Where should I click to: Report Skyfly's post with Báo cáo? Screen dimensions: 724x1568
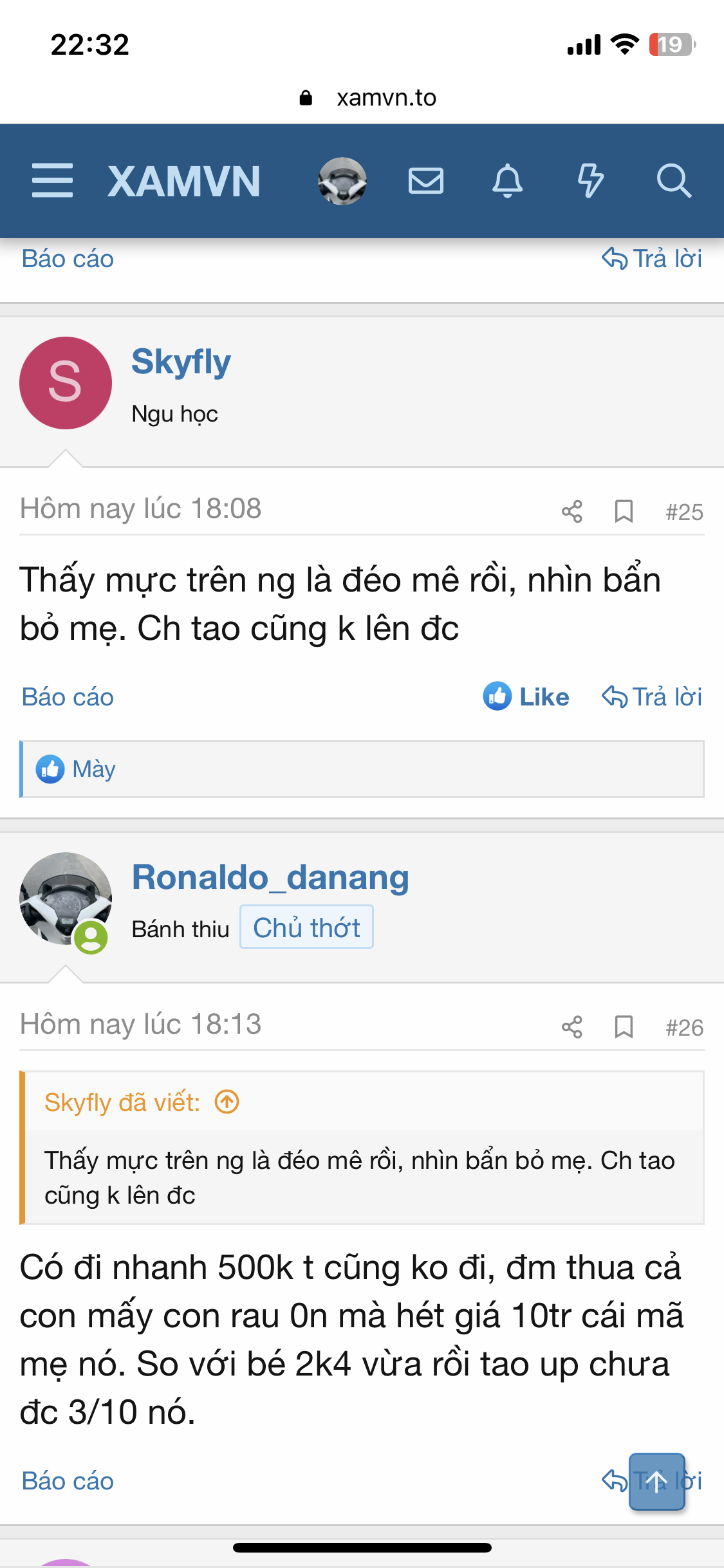click(x=68, y=697)
